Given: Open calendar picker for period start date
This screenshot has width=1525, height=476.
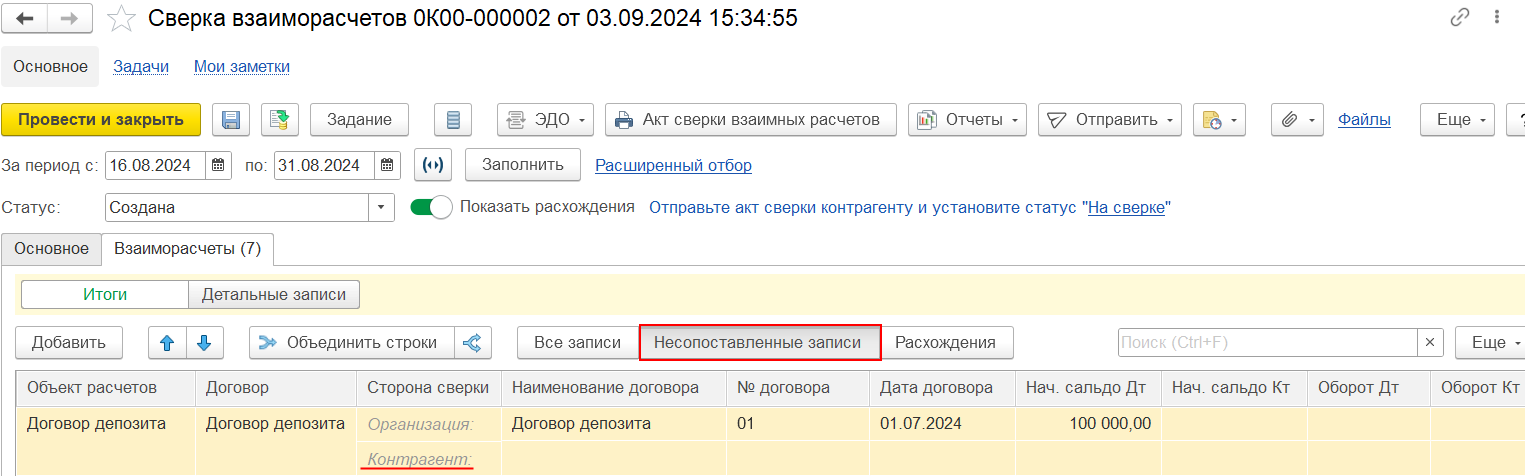Looking at the screenshot, I should coord(219,165).
